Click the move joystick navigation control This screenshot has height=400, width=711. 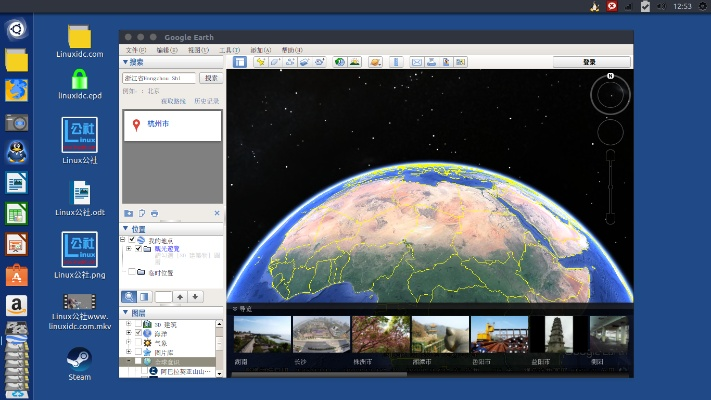click(610, 132)
